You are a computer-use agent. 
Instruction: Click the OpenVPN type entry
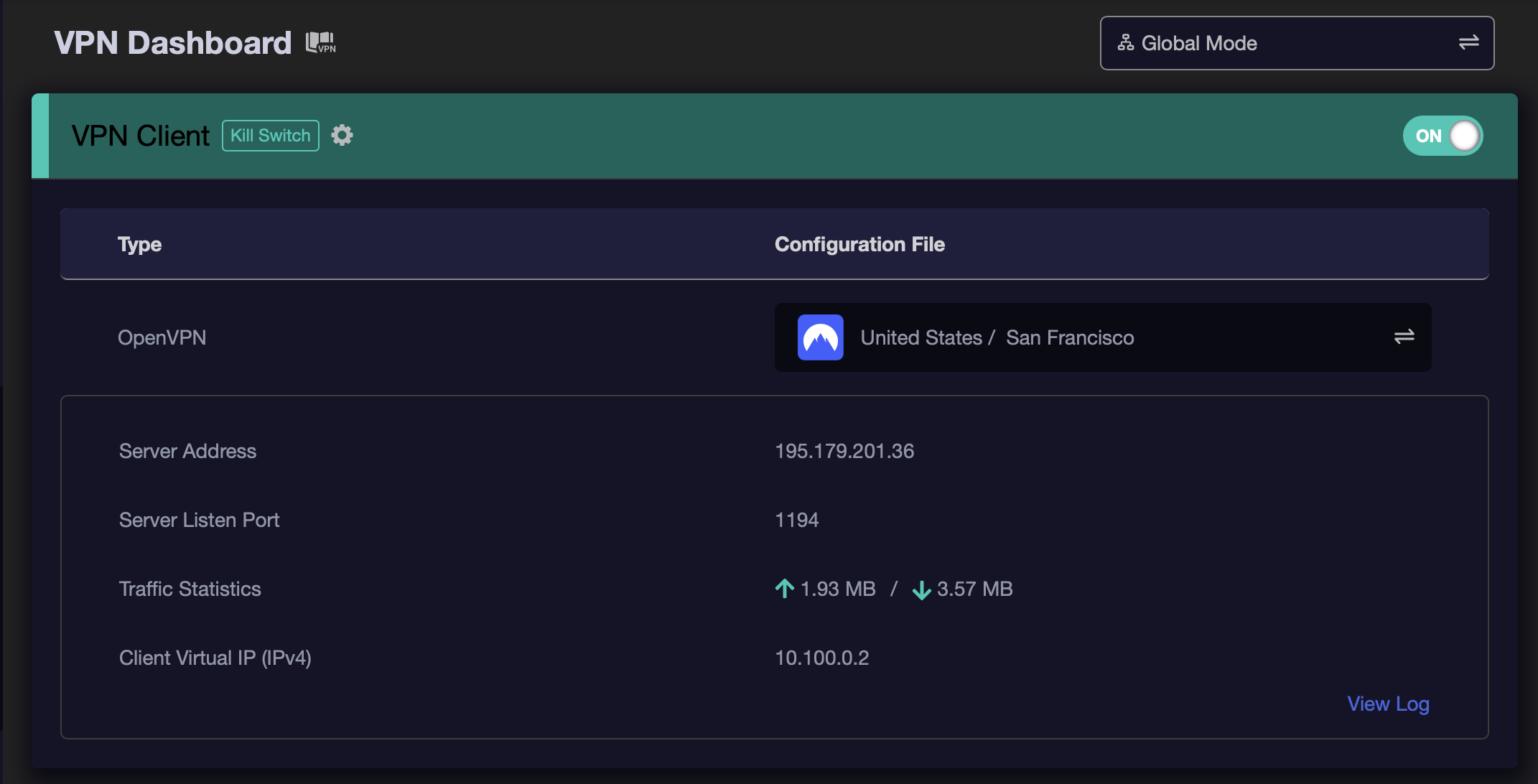[162, 337]
